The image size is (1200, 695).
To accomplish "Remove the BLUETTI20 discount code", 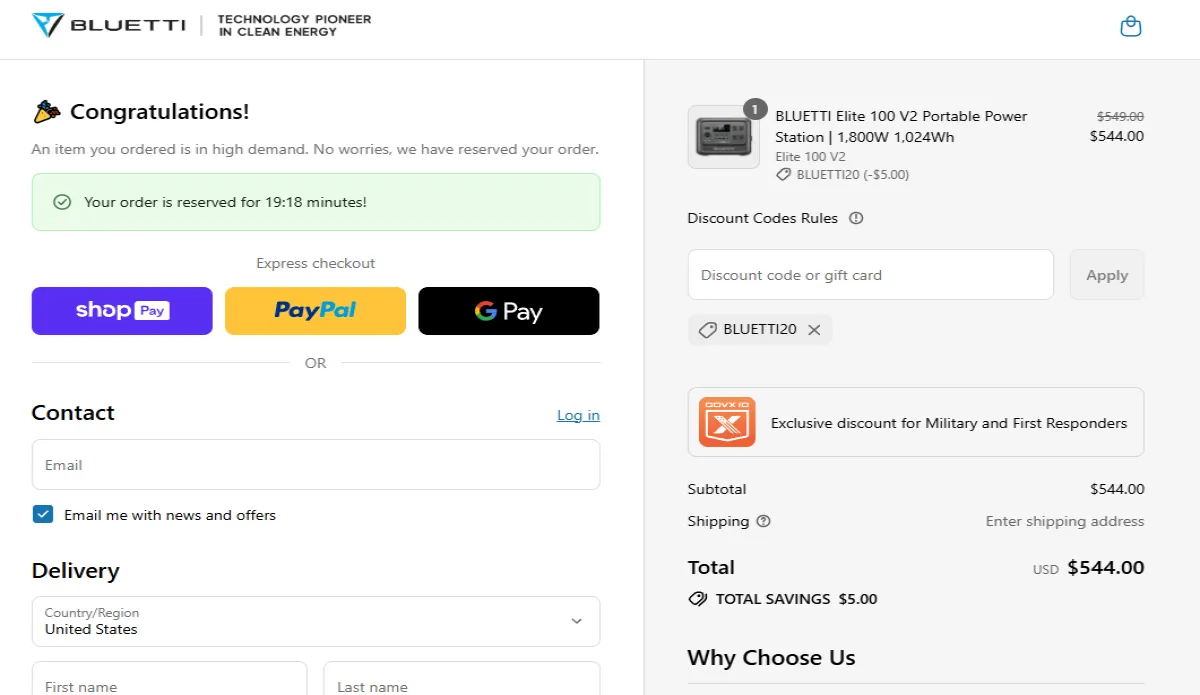I will pyautogui.click(x=816, y=329).
